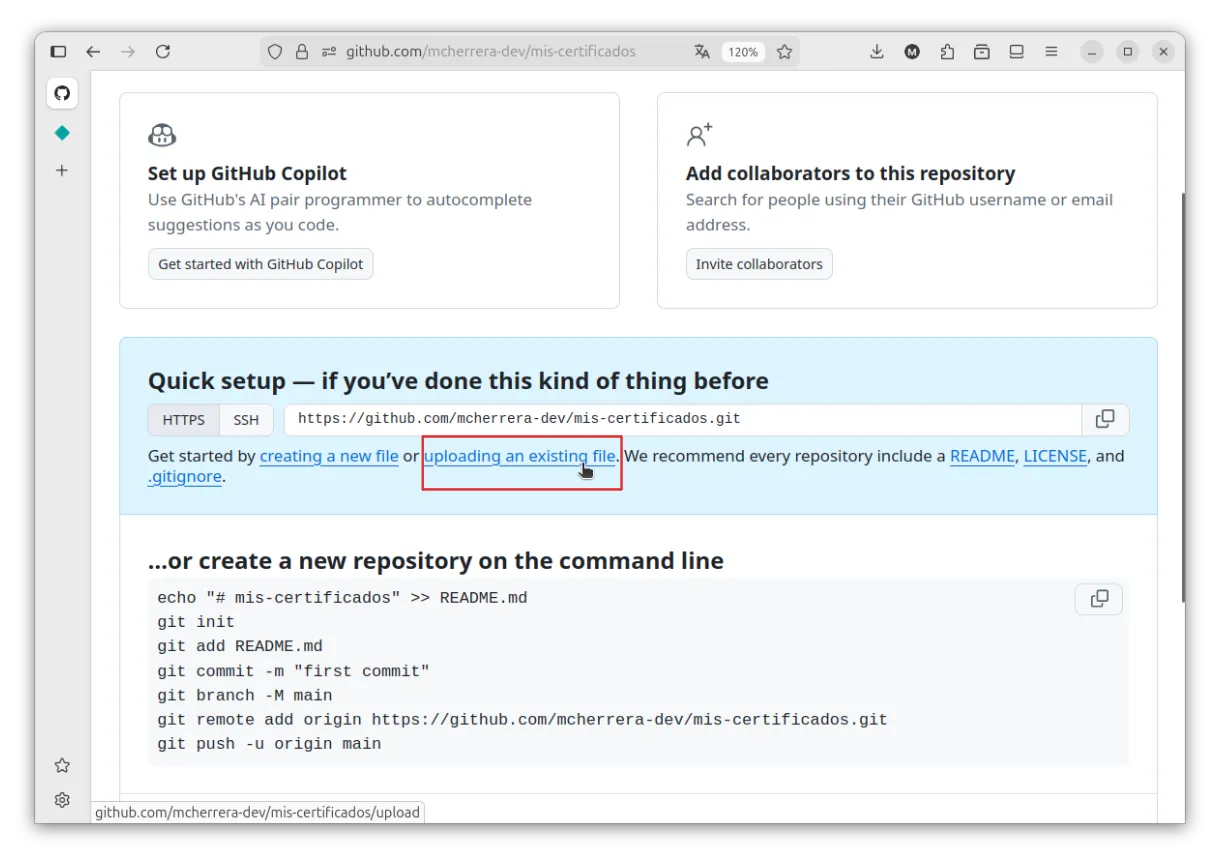Screen dimensions: 1220x861
Task: Bookmark this page with the star icon
Action: 784,52
